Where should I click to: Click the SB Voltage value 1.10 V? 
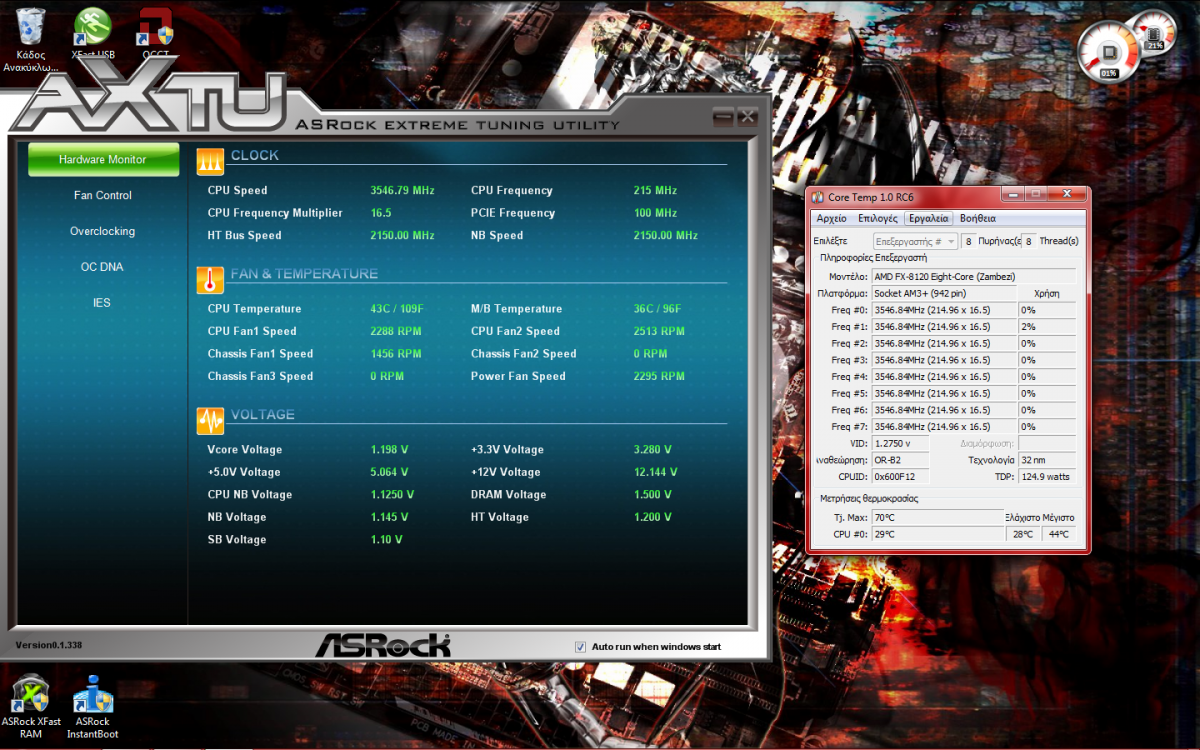click(386, 540)
